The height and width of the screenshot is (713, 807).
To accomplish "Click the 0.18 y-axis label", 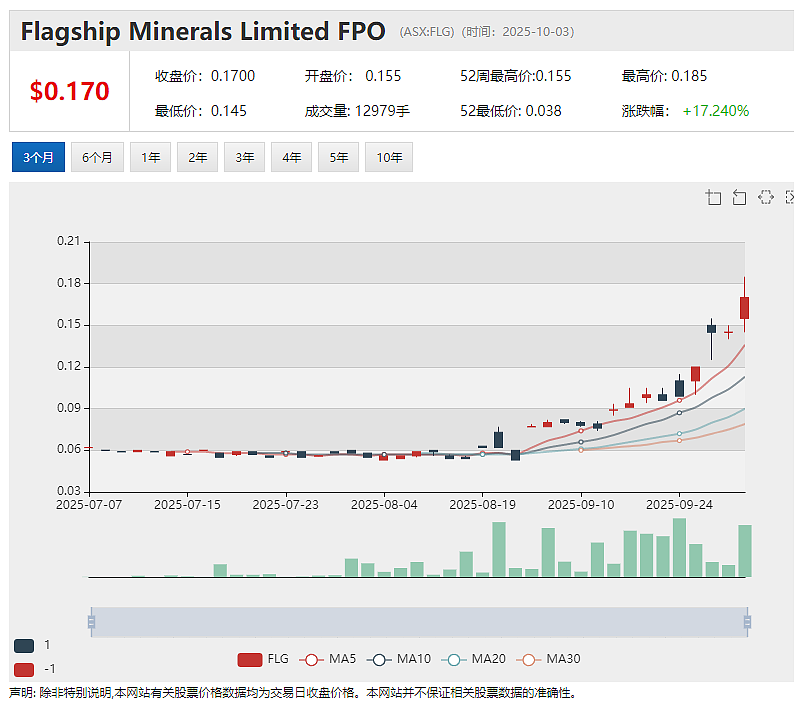I will (x=68, y=283).
